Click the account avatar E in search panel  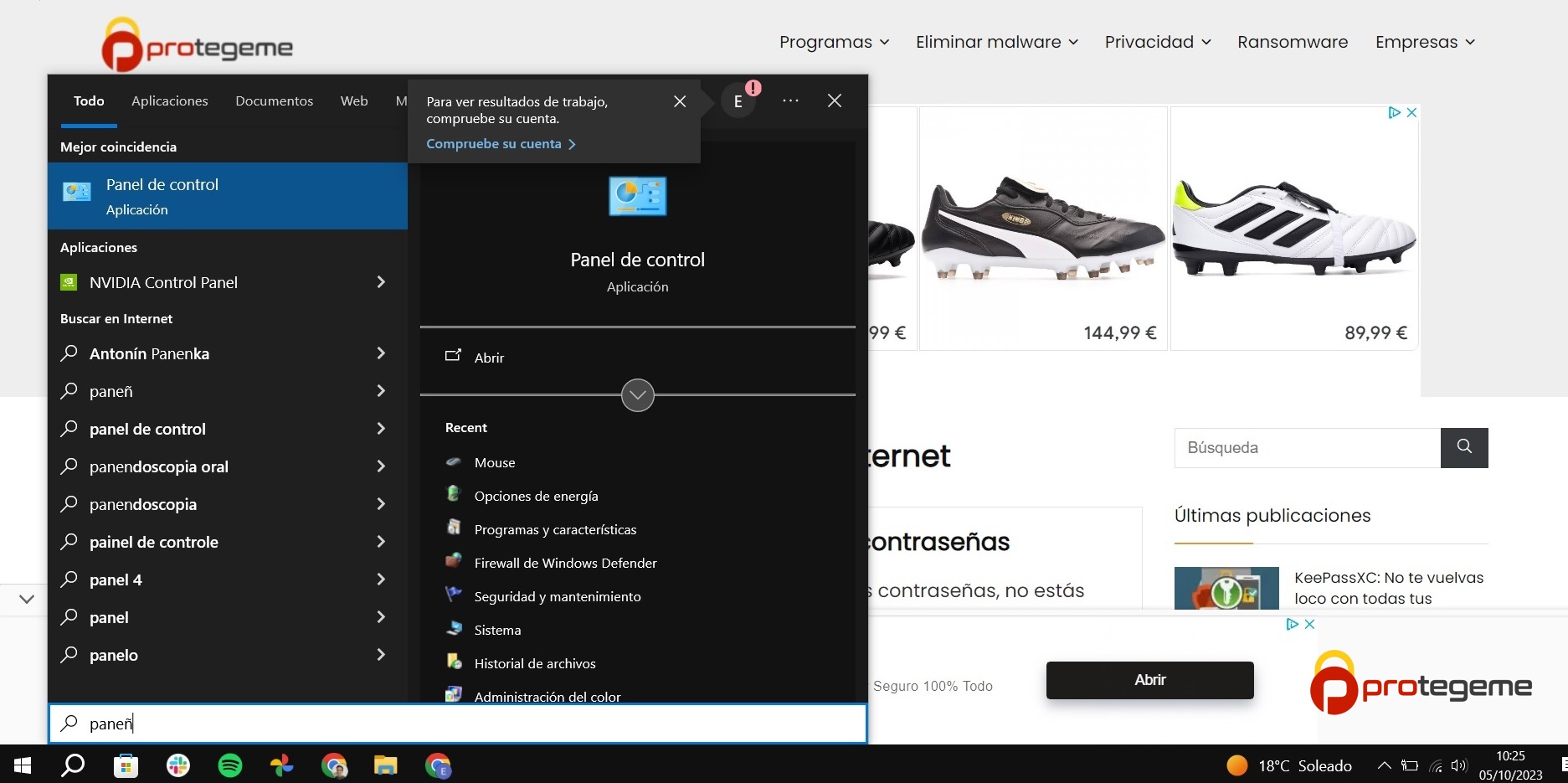click(738, 101)
